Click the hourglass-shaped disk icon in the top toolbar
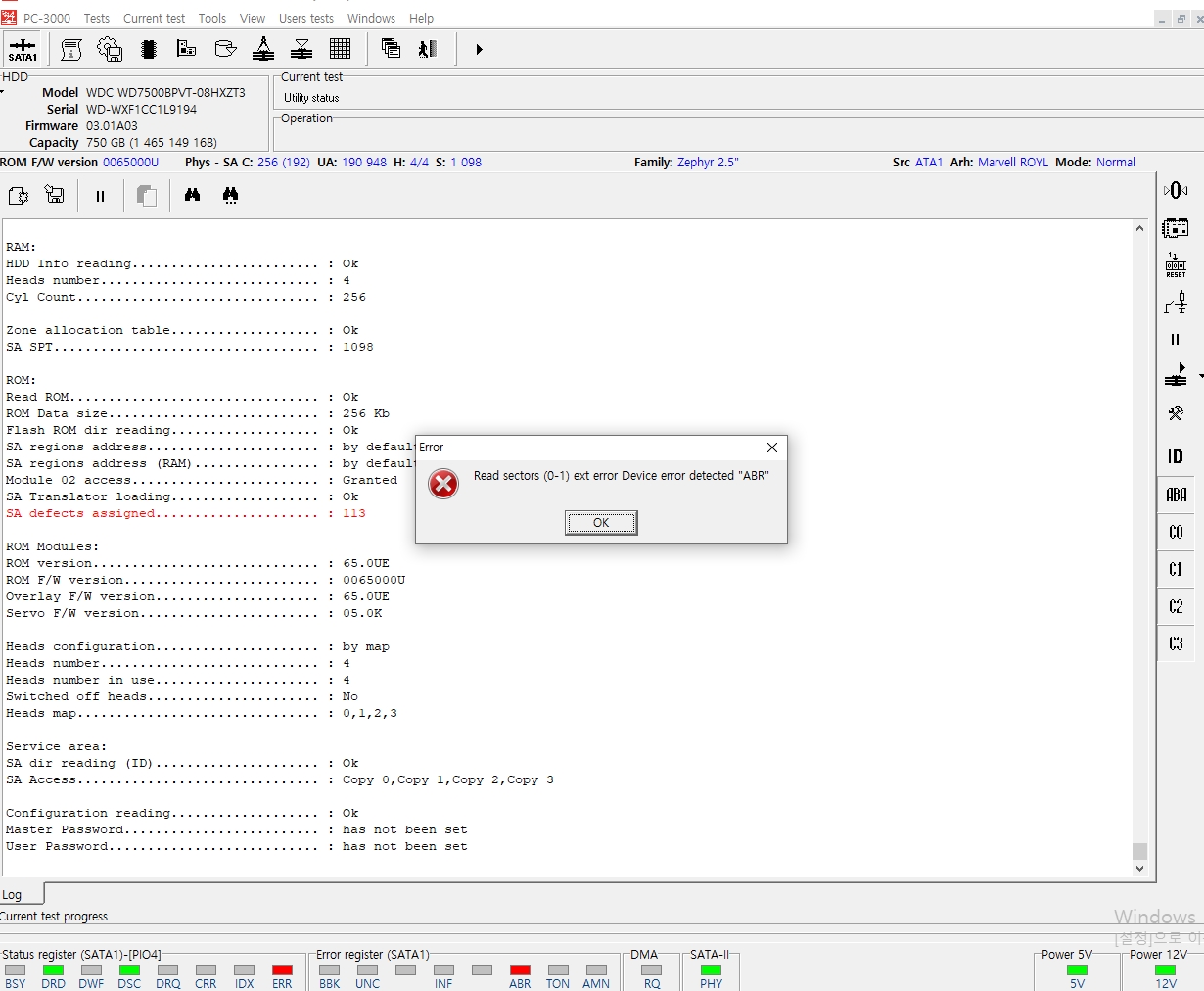Viewport: 1204px width, 991px height. [x=301, y=49]
